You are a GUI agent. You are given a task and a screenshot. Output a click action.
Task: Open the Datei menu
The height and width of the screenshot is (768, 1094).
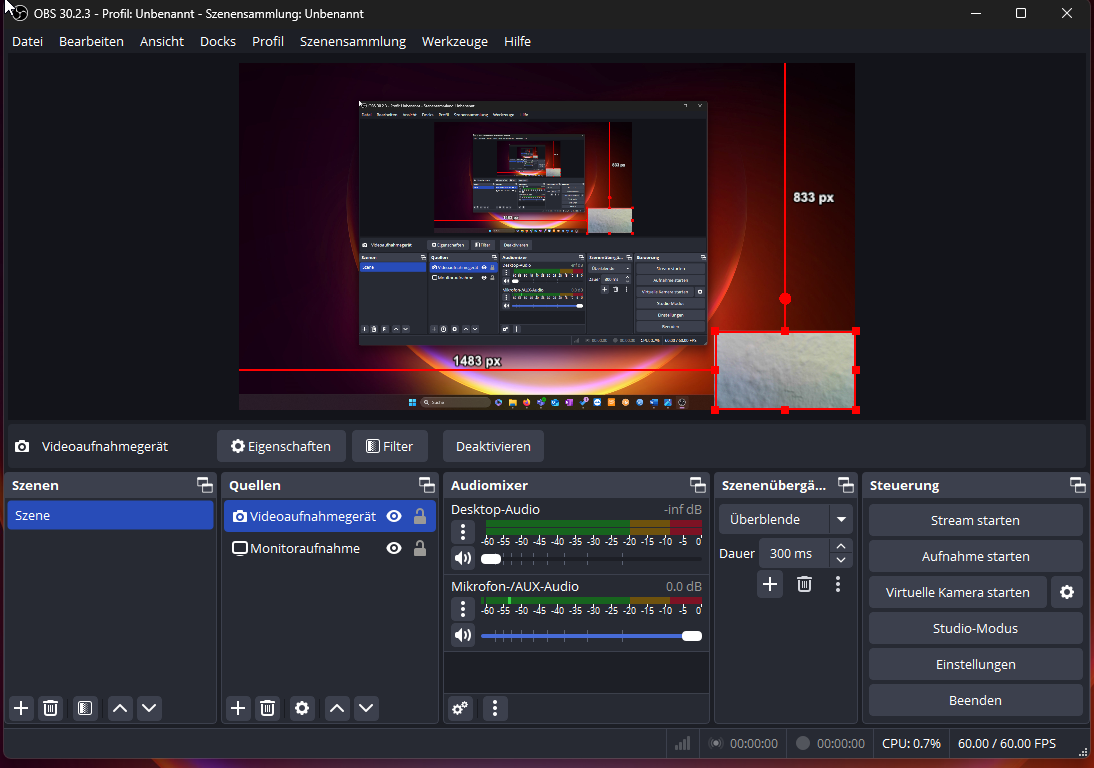click(27, 41)
